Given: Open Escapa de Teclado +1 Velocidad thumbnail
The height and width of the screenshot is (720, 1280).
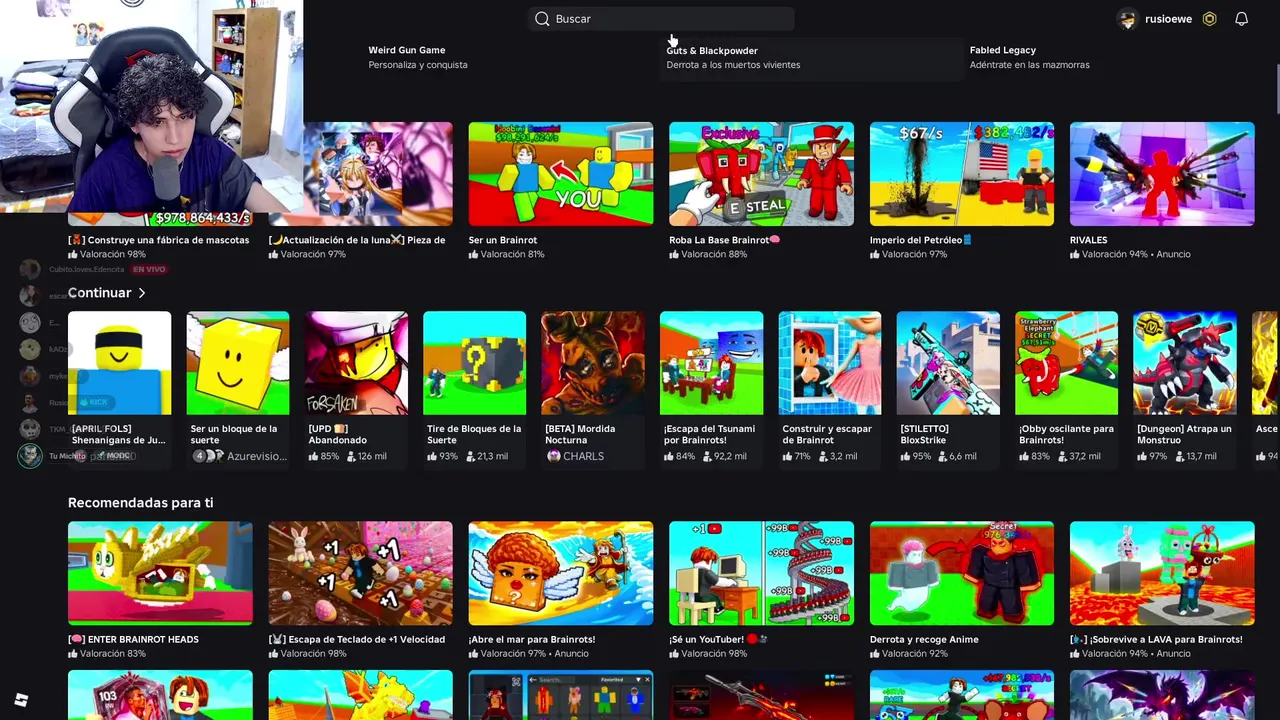Looking at the screenshot, I should (x=360, y=573).
